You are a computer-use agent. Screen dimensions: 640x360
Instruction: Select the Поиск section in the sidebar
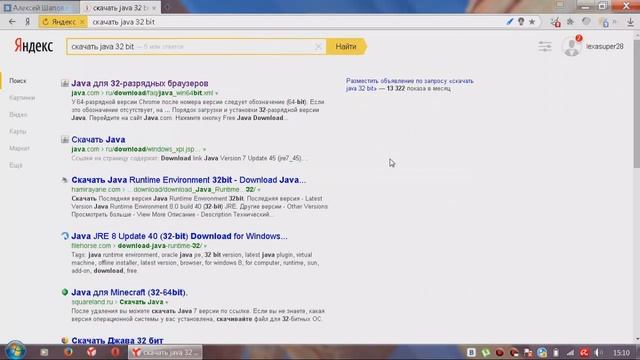point(18,81)
